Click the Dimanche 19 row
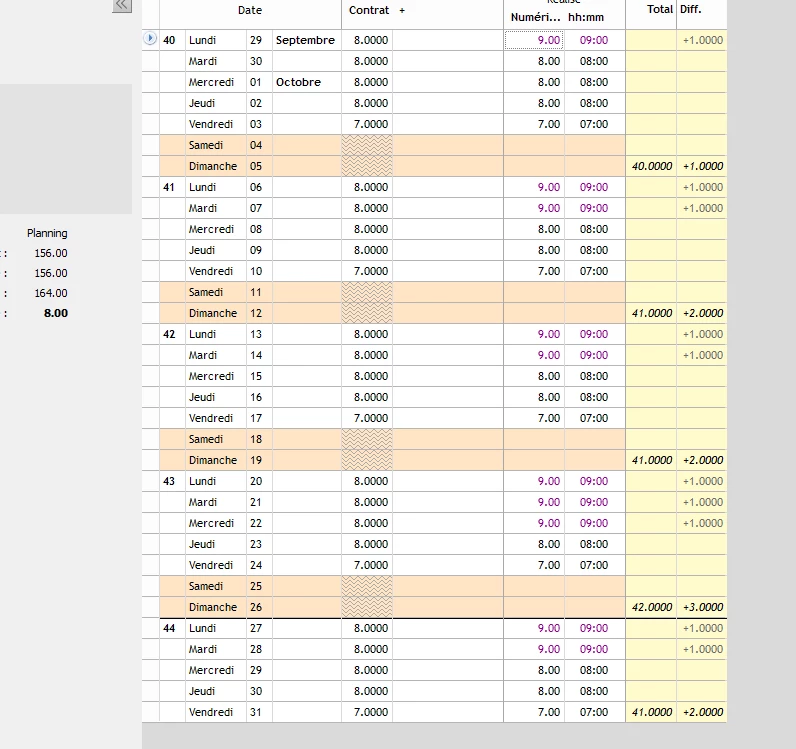Image resolution: width=796 pixels, height=749 pixels. (x=392, y=460)
